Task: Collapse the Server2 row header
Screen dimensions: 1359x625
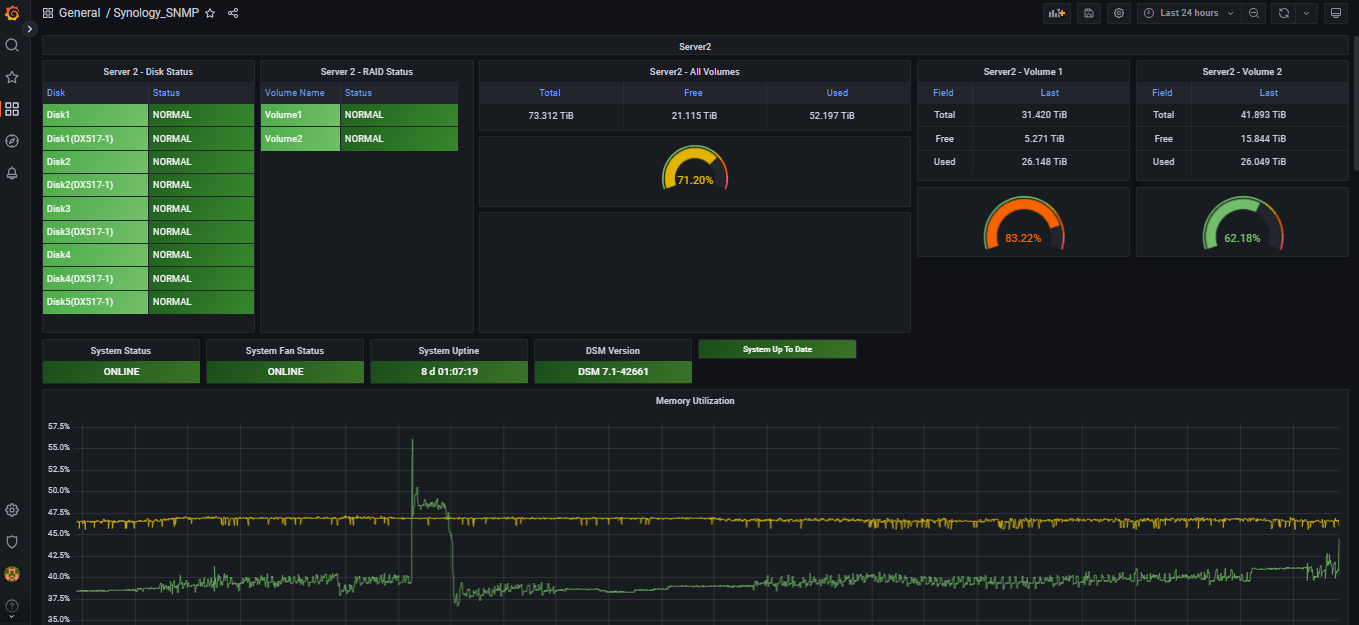Action: [x=694, y=46]
